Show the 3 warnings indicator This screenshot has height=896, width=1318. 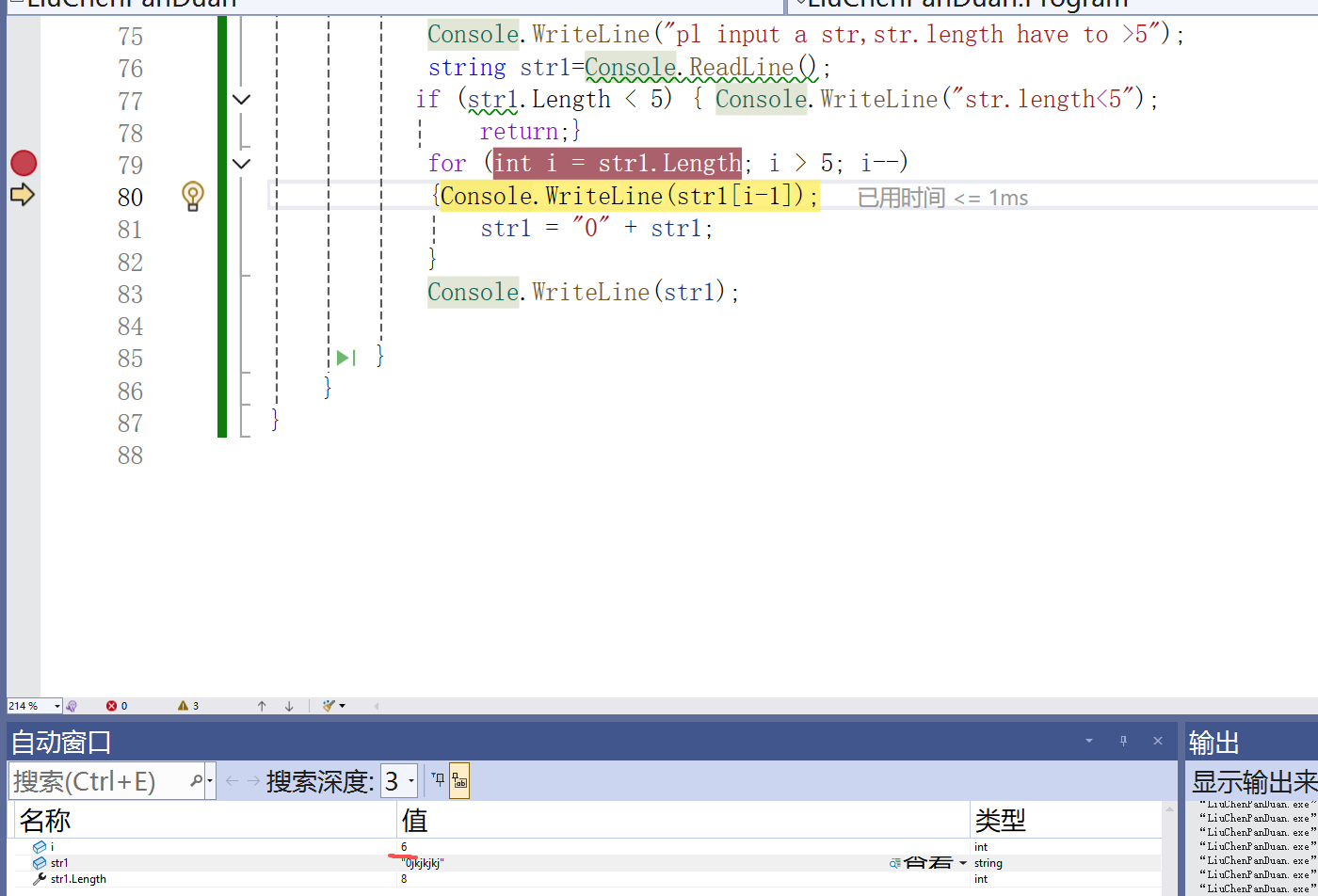pyautogui.click(x=188, y=705)
